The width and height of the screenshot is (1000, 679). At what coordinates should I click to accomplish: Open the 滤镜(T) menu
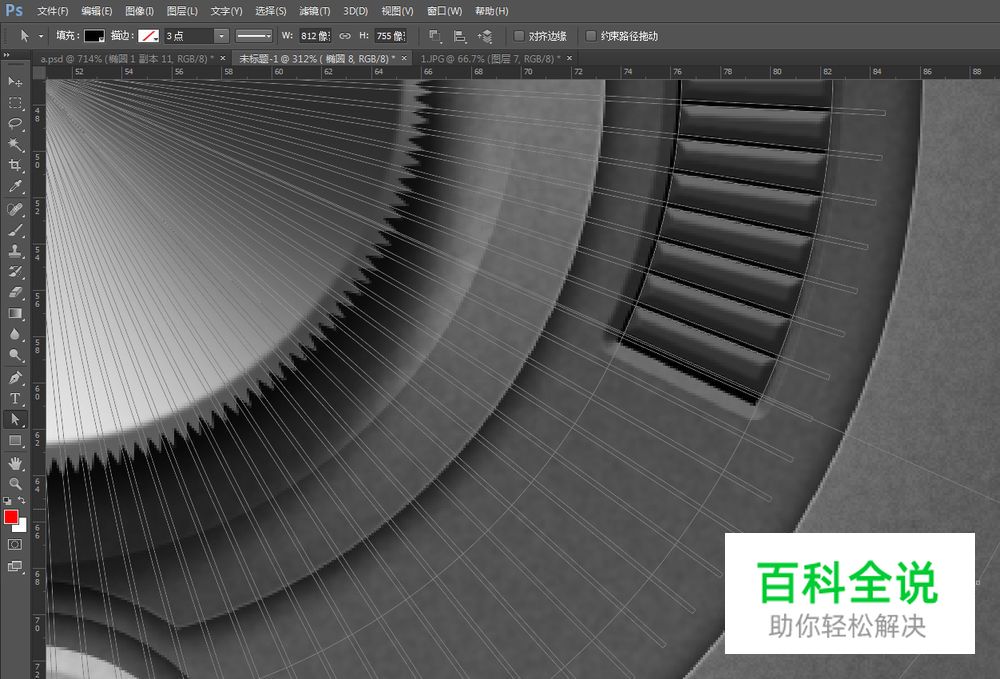(313, 11)
